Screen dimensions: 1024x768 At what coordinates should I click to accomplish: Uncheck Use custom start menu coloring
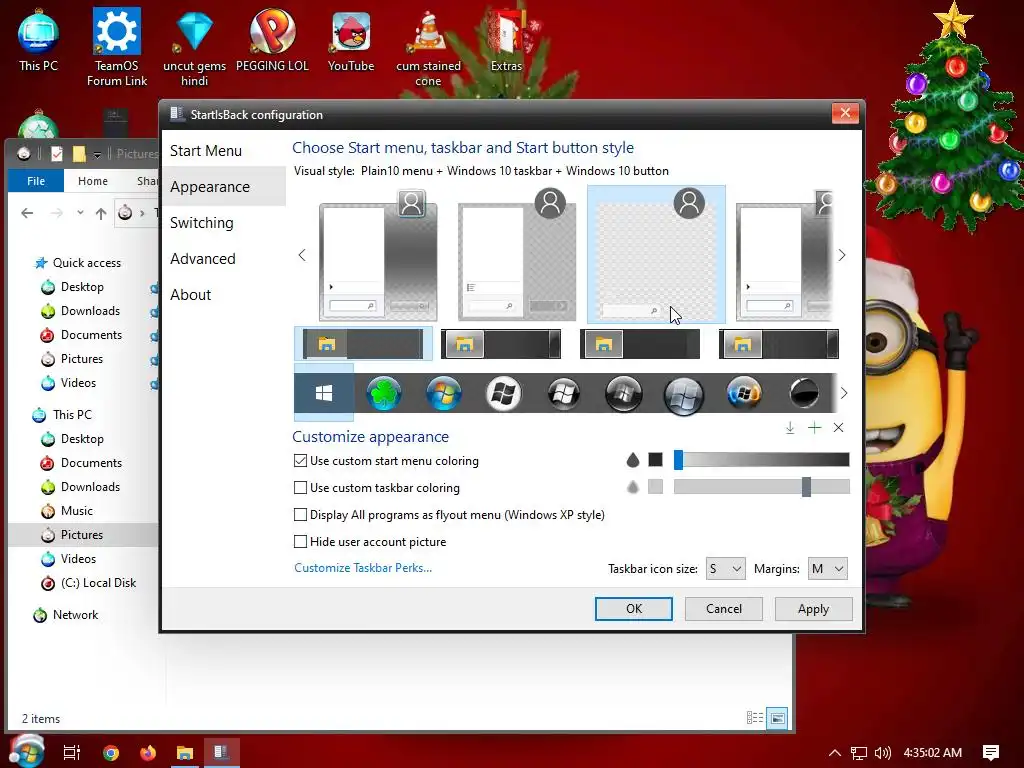[300, 460]
